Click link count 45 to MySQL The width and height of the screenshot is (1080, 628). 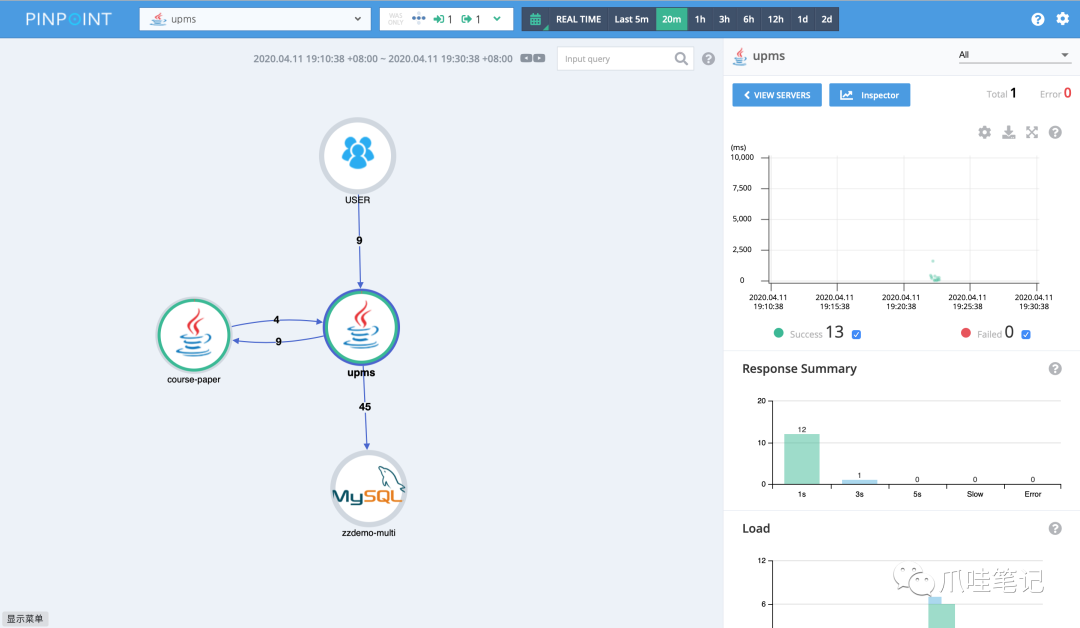[364, 407]
